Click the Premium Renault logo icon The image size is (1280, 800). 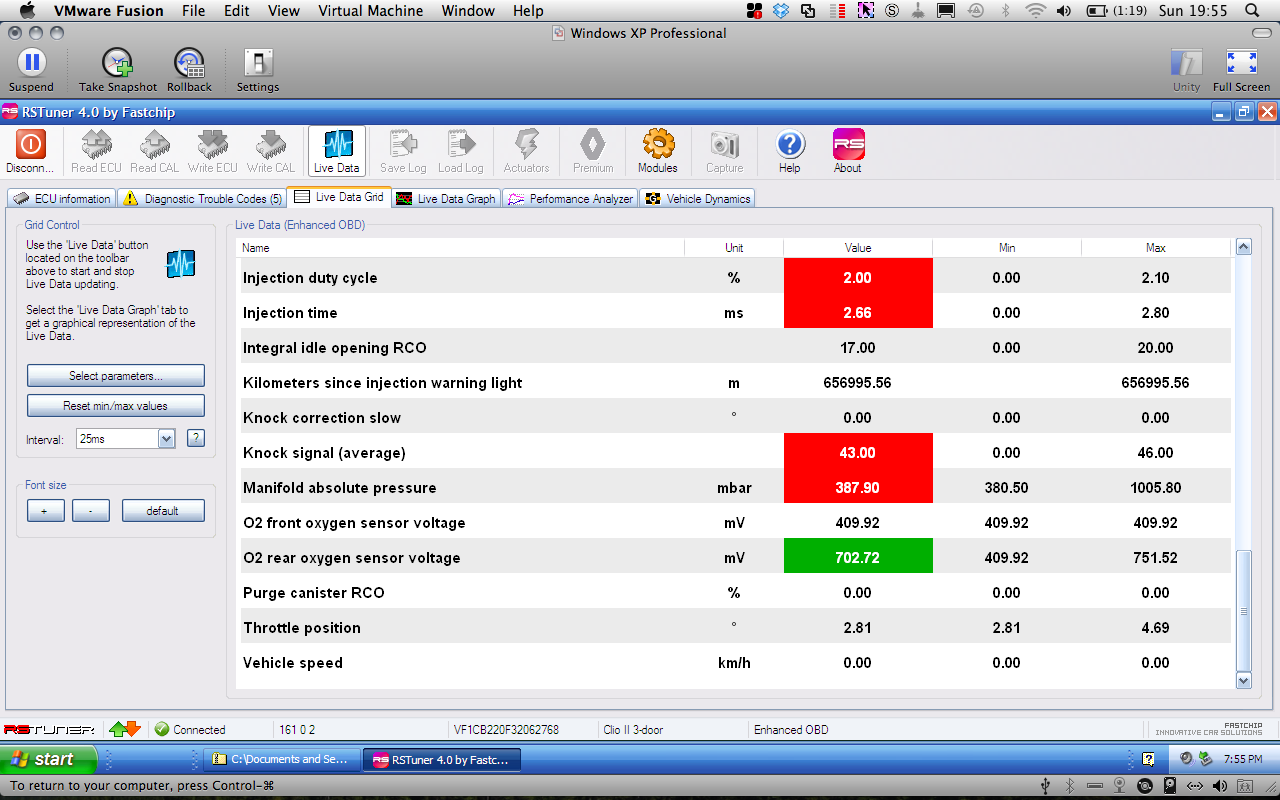point(593,145)
